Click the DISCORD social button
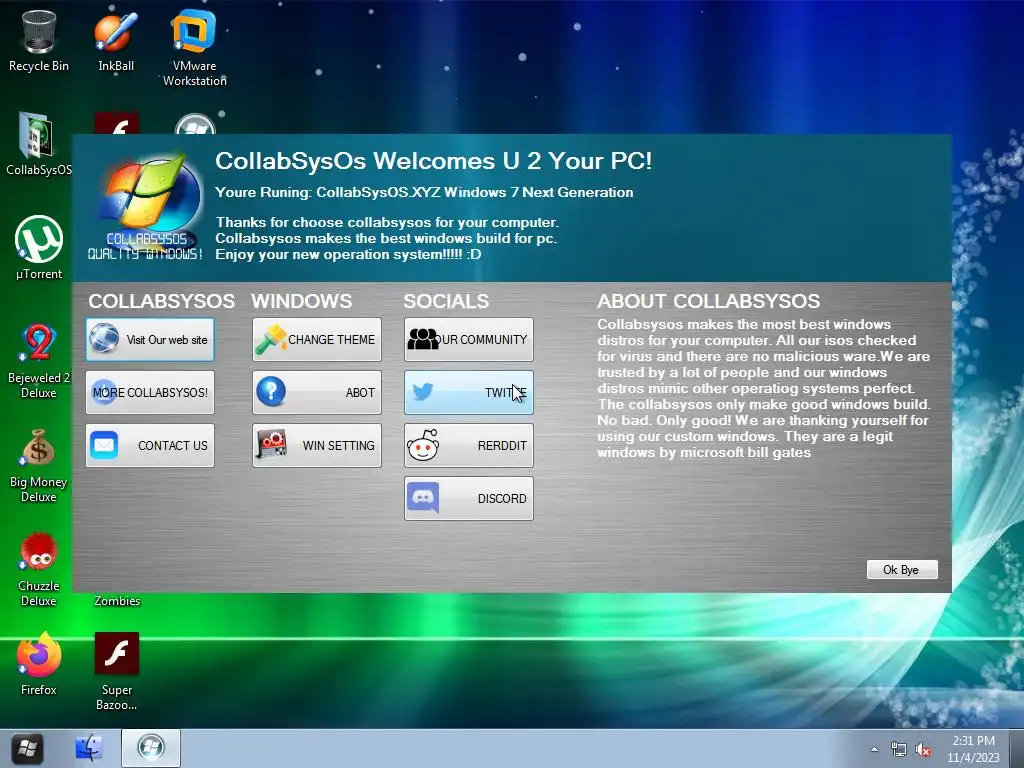 pos(469,498)
